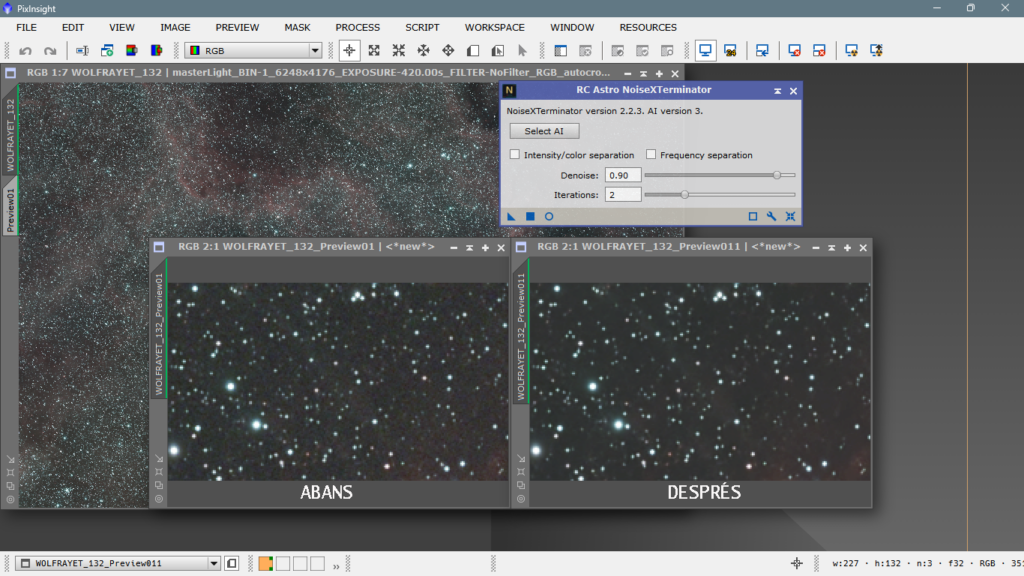Open the PREVIEW menu
The height and width of the screenshot is (576, 1024).
coord(237,27)
